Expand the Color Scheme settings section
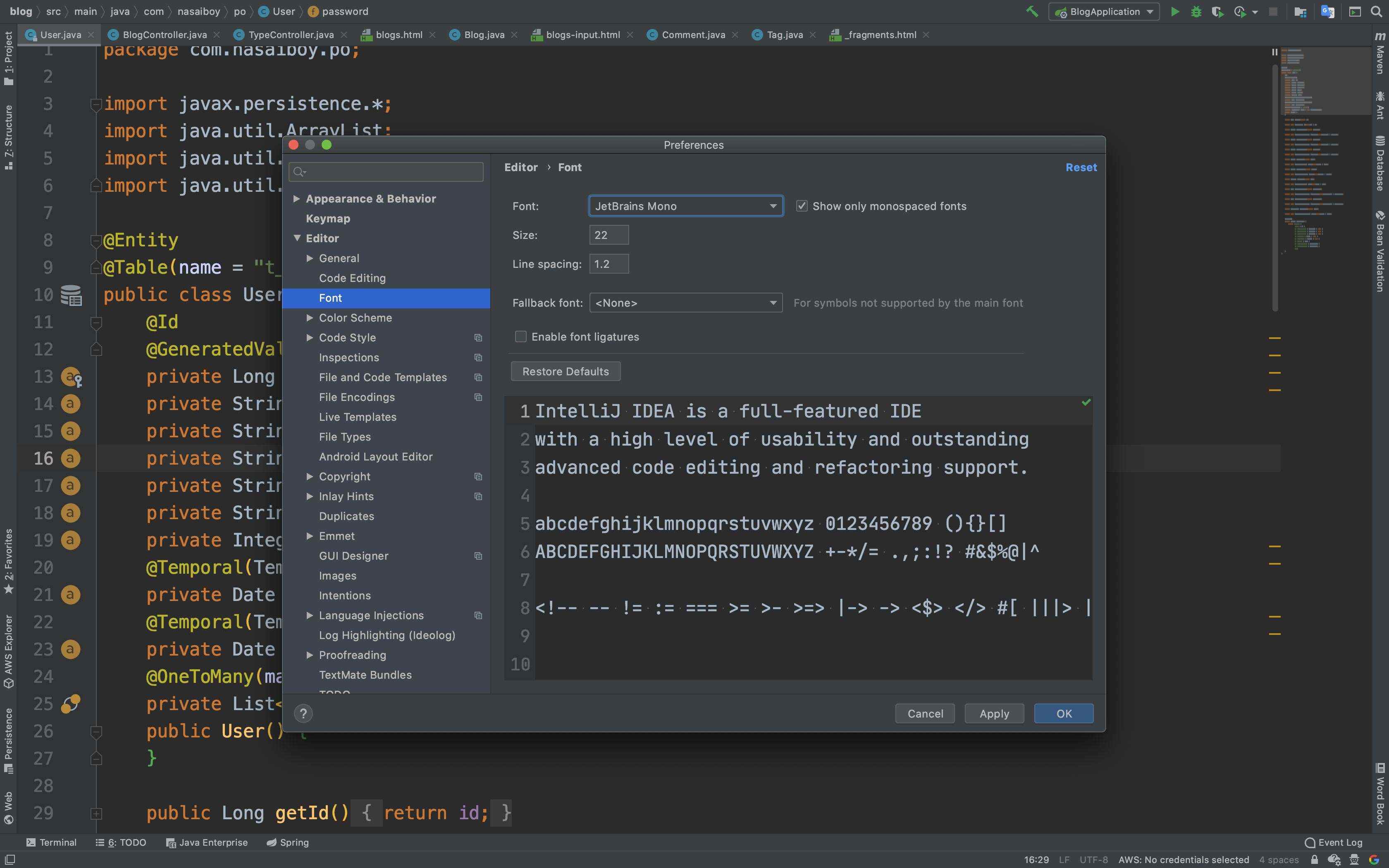Viewport: 1389px width, 868px height. 309,318
